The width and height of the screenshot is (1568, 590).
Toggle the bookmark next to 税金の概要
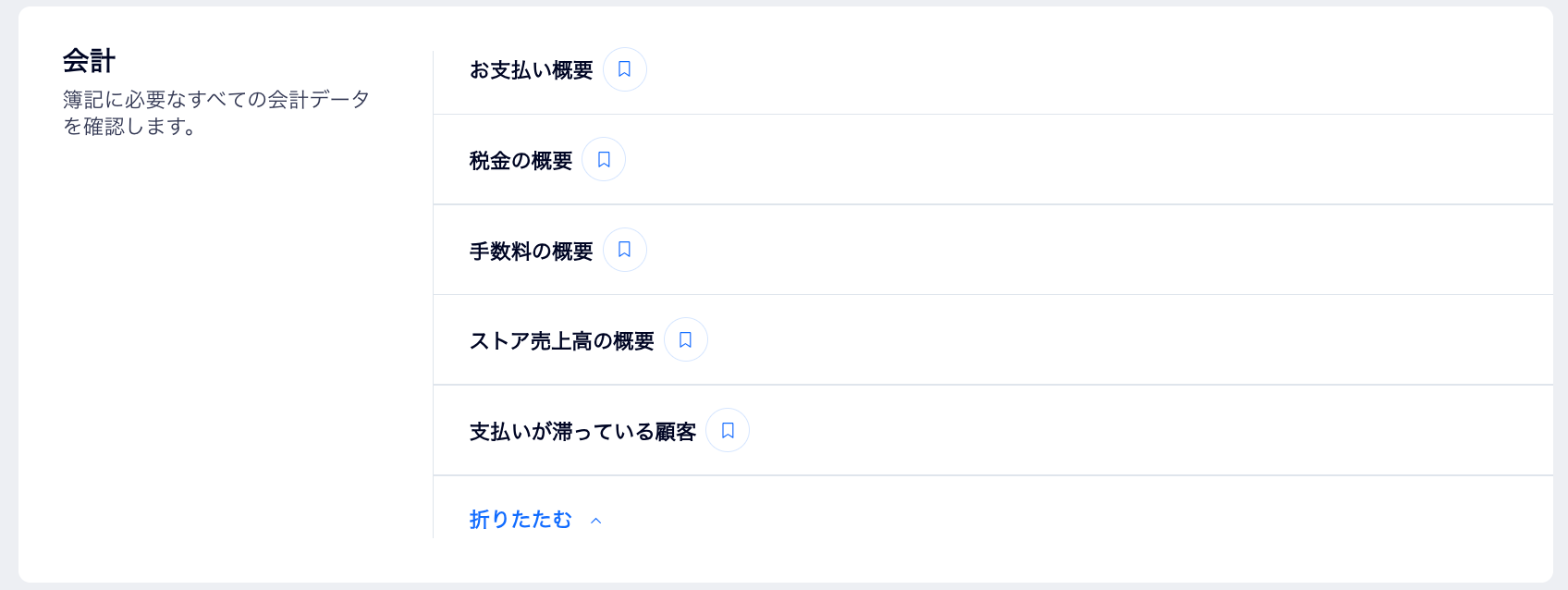click(x=603, y=159)
